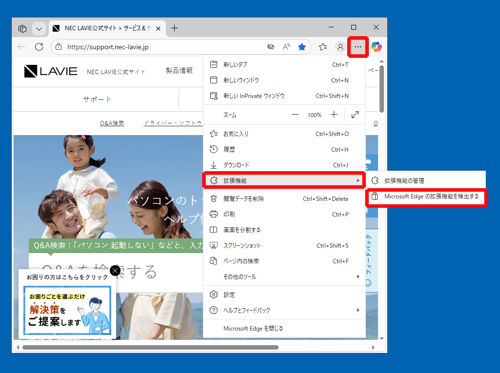Open お気に入り from the menu
500x373 pixels.
284,134
